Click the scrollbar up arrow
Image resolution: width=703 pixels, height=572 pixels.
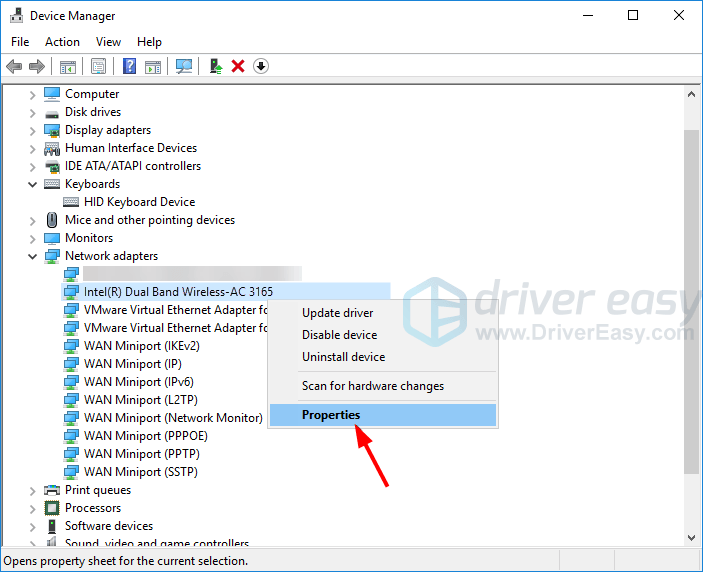691,94
